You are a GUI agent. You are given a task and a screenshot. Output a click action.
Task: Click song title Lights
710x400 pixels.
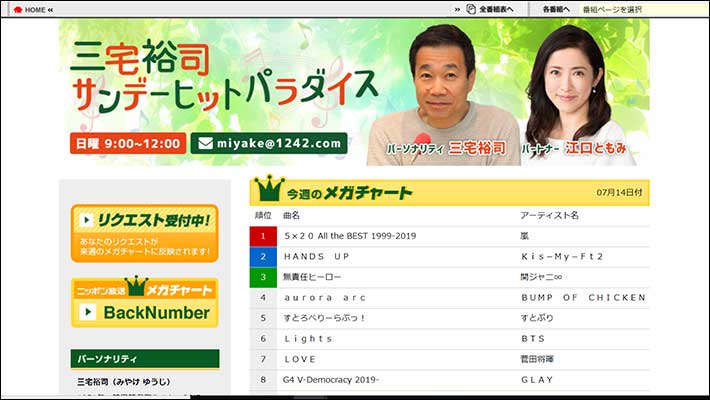[308, 339]
